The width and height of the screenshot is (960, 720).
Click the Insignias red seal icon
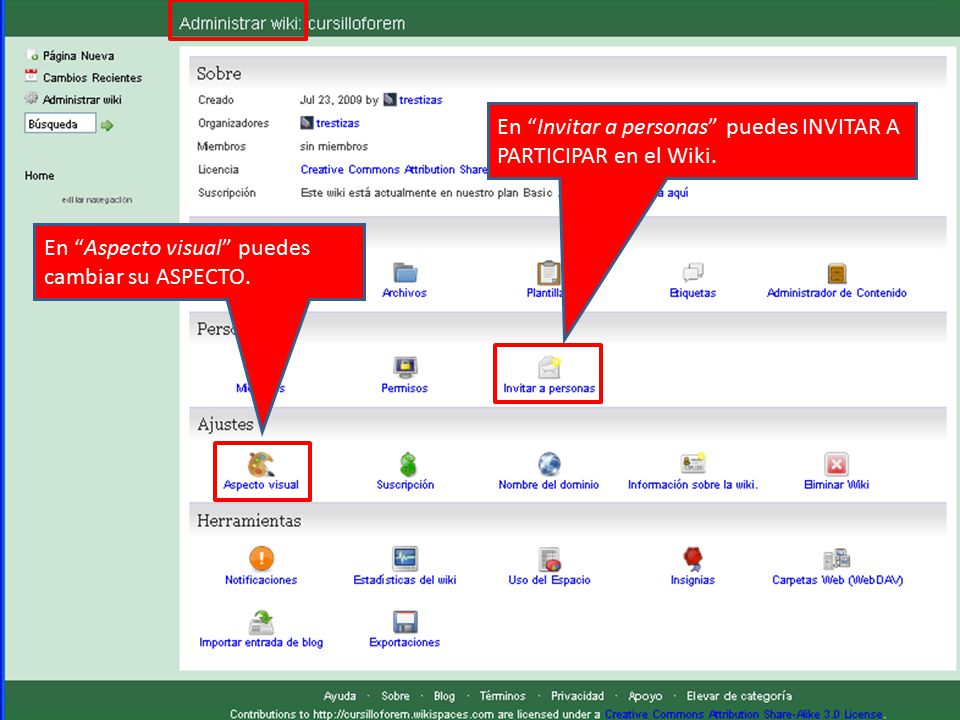coord(692,559)
